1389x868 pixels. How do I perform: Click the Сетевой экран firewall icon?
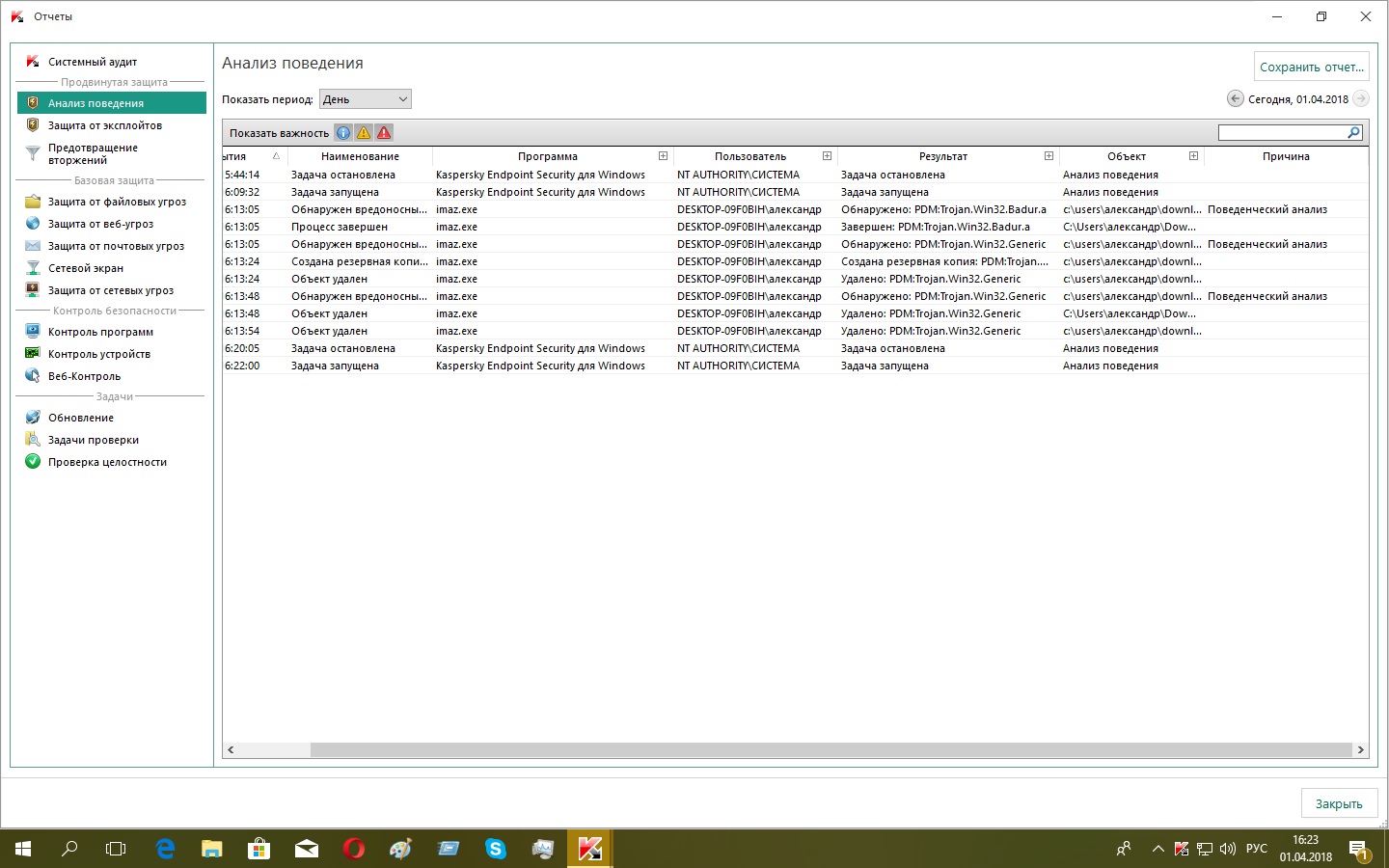click(33, 268)
